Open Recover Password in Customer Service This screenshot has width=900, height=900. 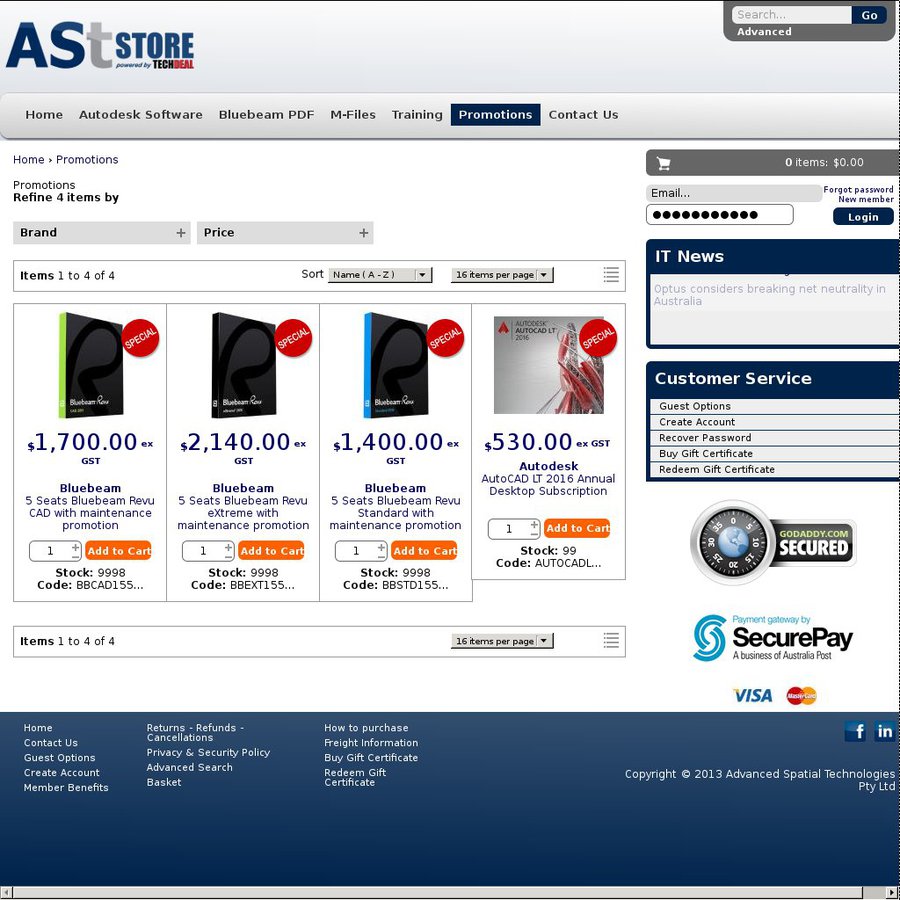click(705, 437)
